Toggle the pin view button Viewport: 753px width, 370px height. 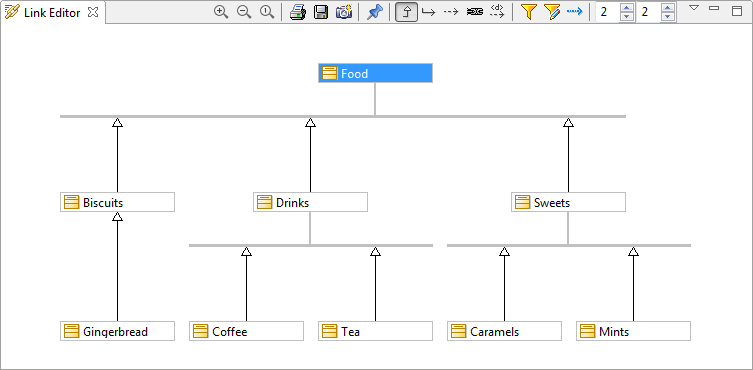[375, 12]
